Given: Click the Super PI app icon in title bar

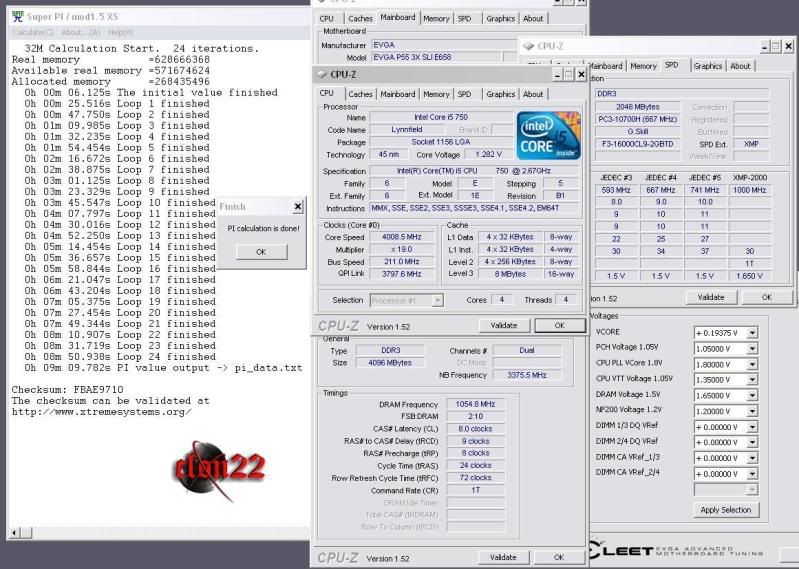Looking at the screenshot, I should pyautogui.click(x=18, y=17).
